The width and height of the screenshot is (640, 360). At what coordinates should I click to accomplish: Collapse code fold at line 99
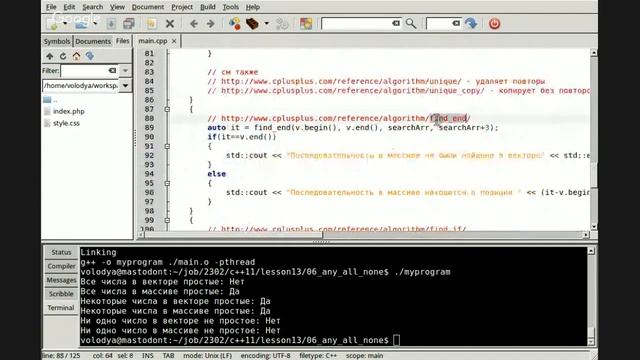[167, 220]
